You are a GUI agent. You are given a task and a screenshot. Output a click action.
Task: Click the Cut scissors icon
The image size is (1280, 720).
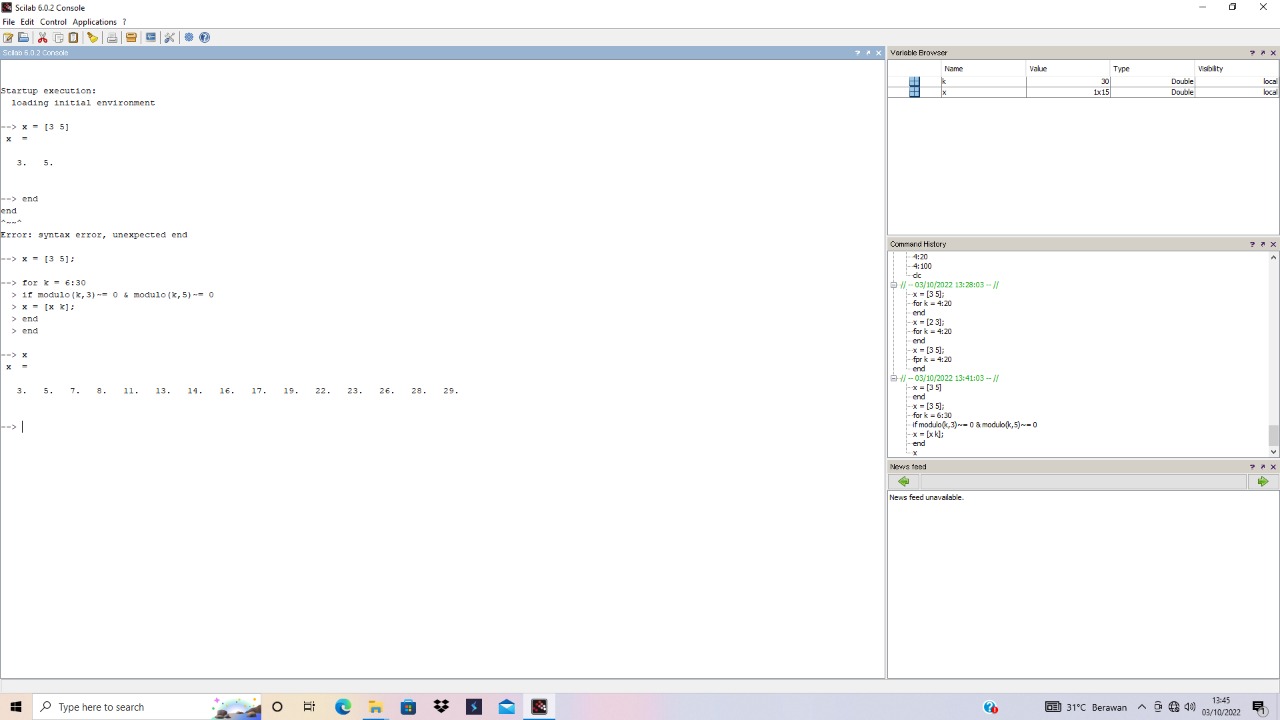tap(42, 37)
